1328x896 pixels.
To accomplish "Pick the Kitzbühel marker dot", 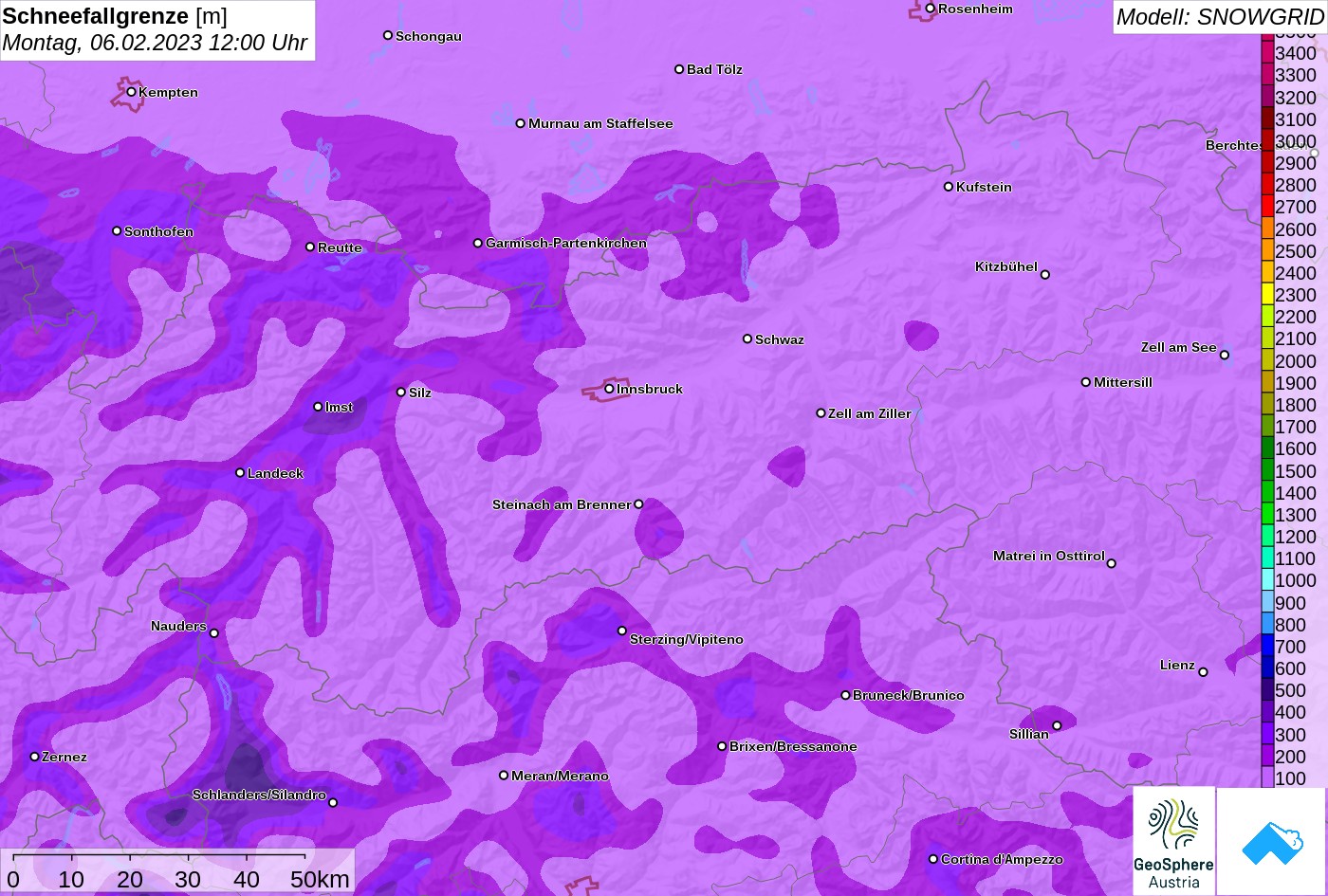I will click(x=1045, y=275).
